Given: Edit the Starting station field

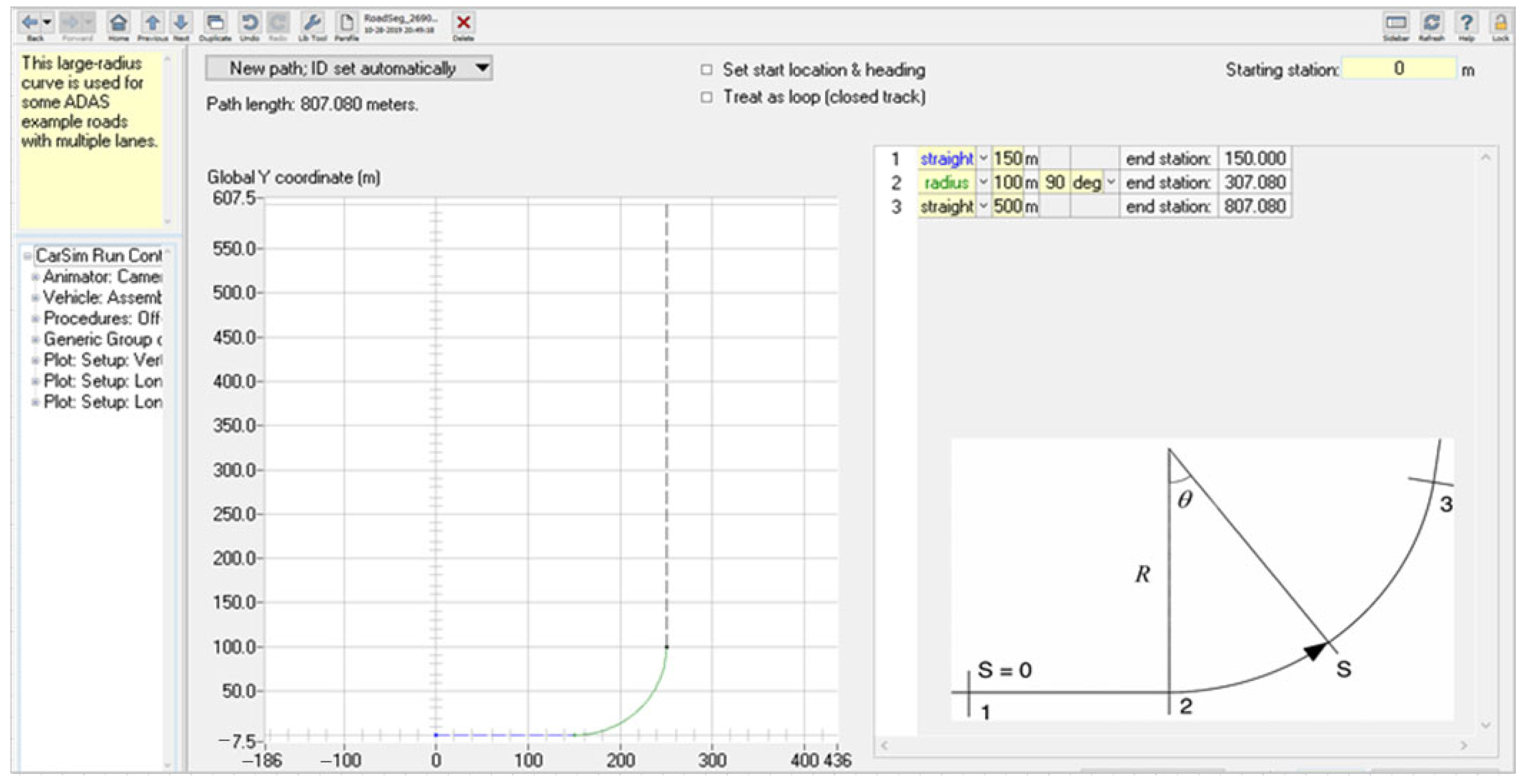Looking at the screenshot, I should [x=1399, y=68].
